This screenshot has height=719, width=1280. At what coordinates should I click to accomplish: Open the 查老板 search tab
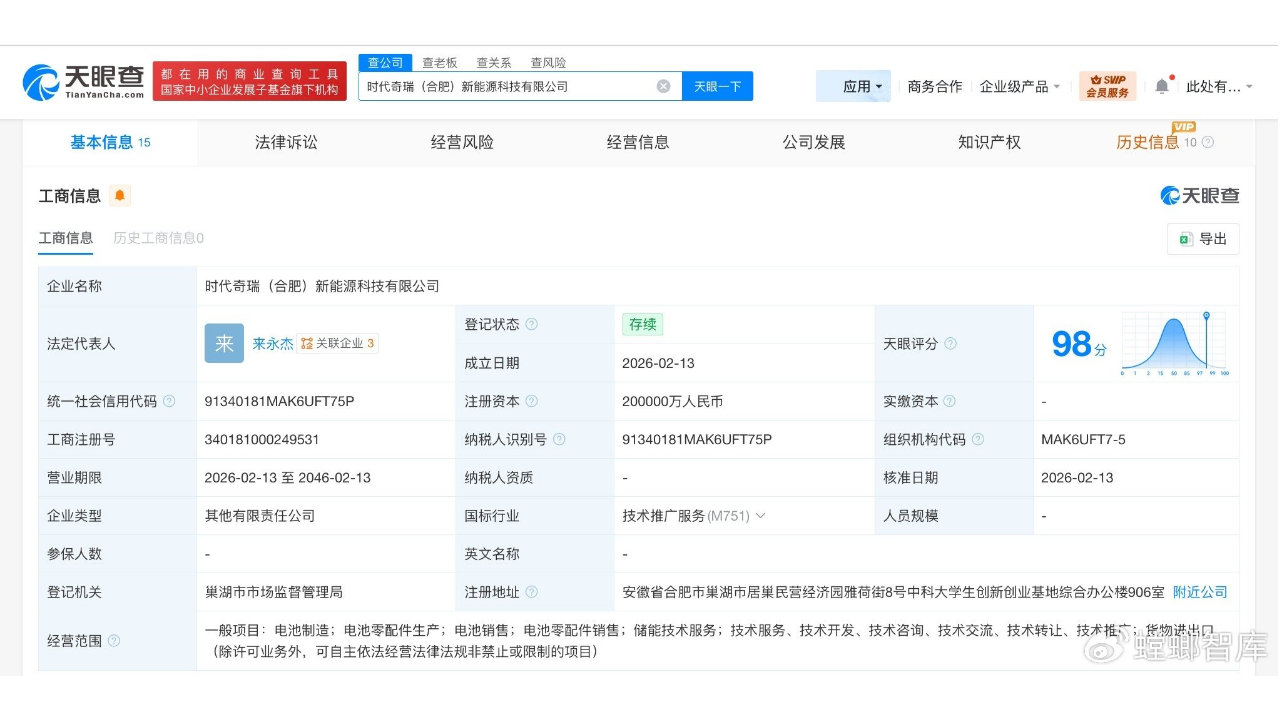point(438,62)
